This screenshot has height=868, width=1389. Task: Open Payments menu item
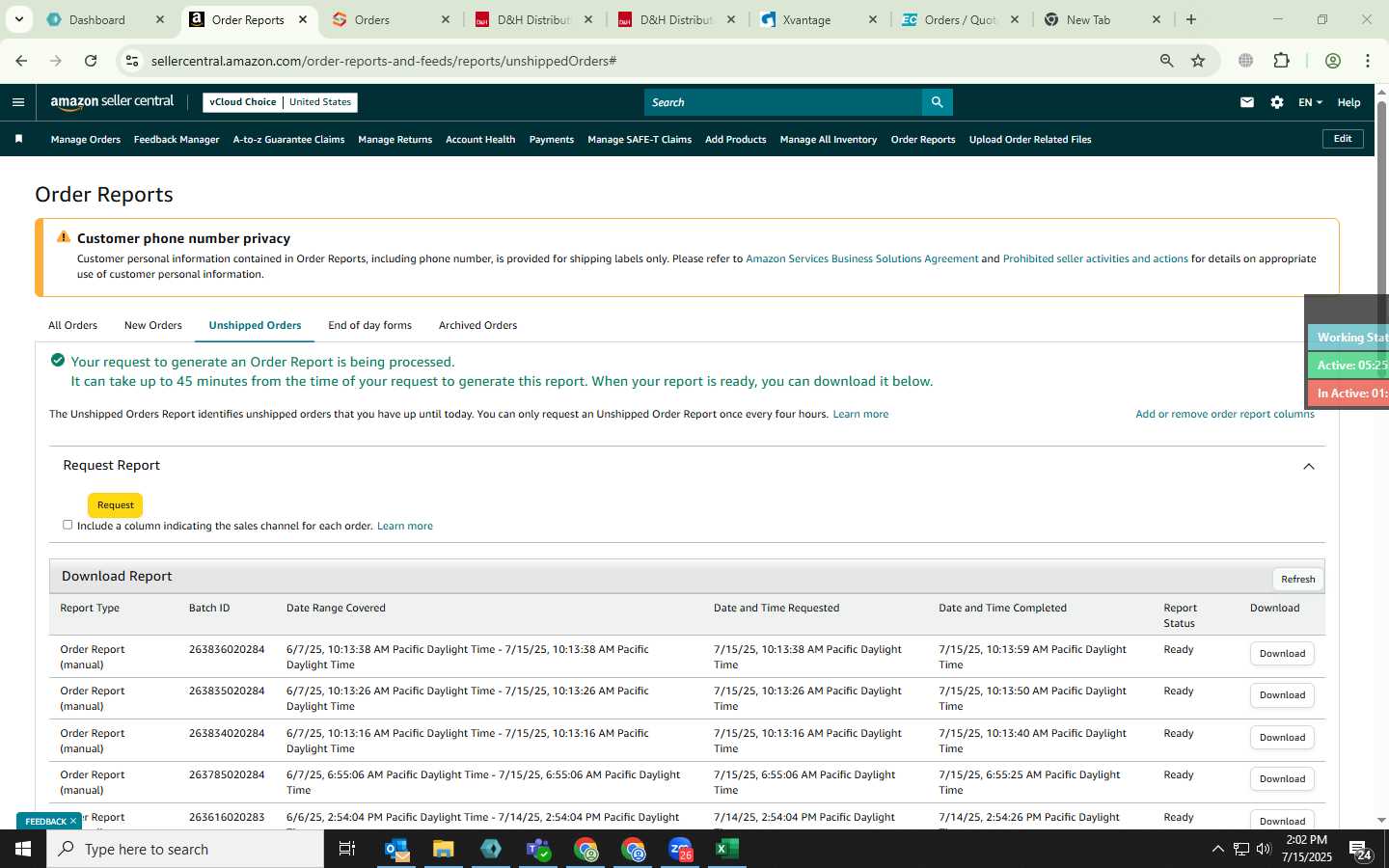tap(552, 140)
